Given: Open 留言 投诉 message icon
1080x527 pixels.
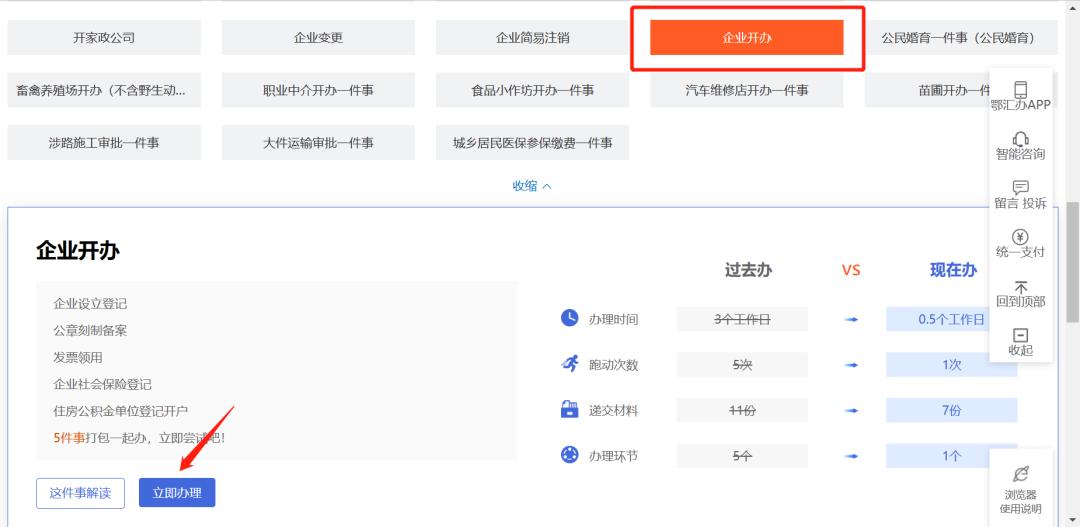Looking at the screenshot, I should point(1020,187).
